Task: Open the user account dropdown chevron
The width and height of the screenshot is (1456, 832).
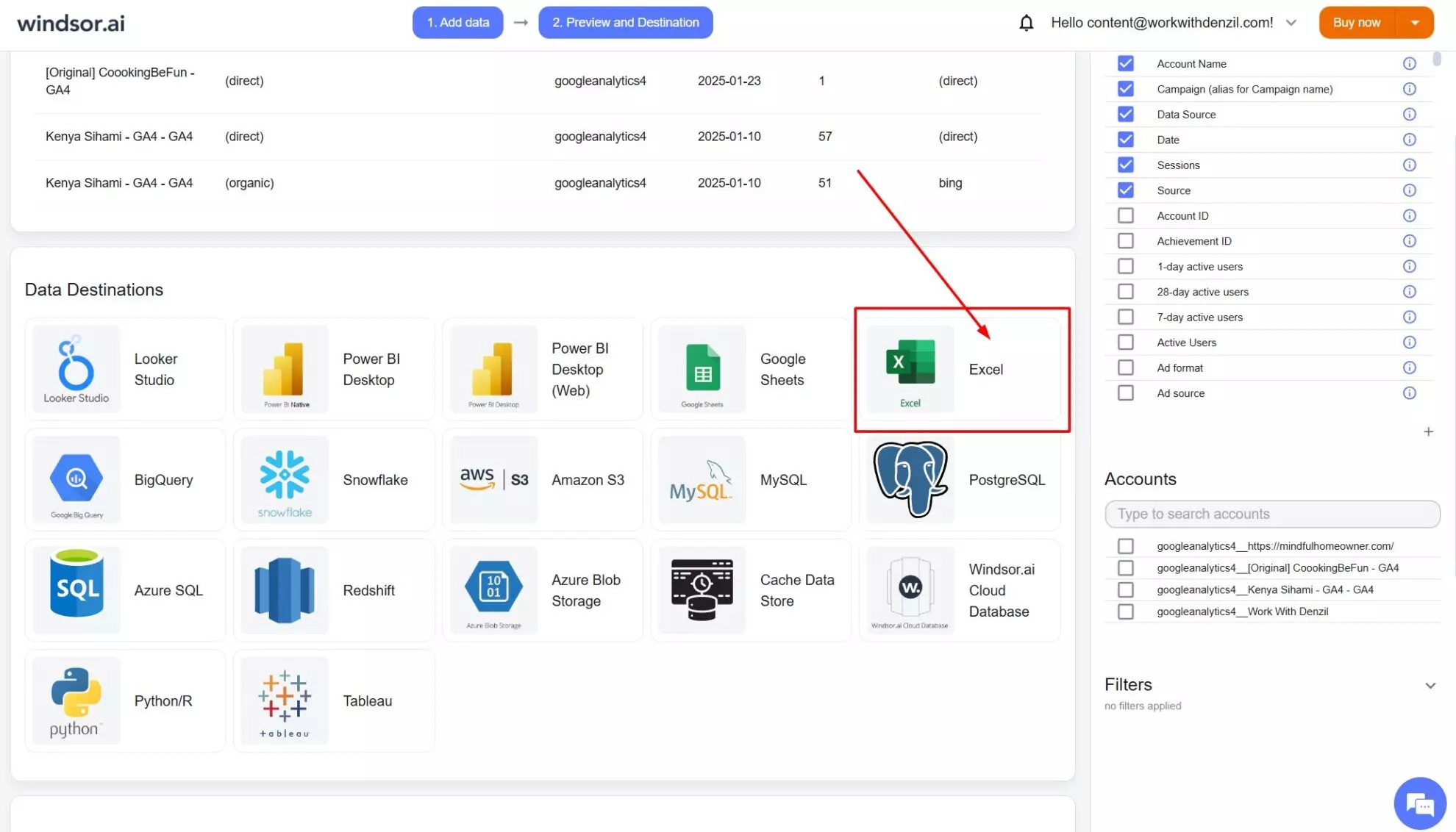Action: pyautogui.click(x=1291, y=23)
